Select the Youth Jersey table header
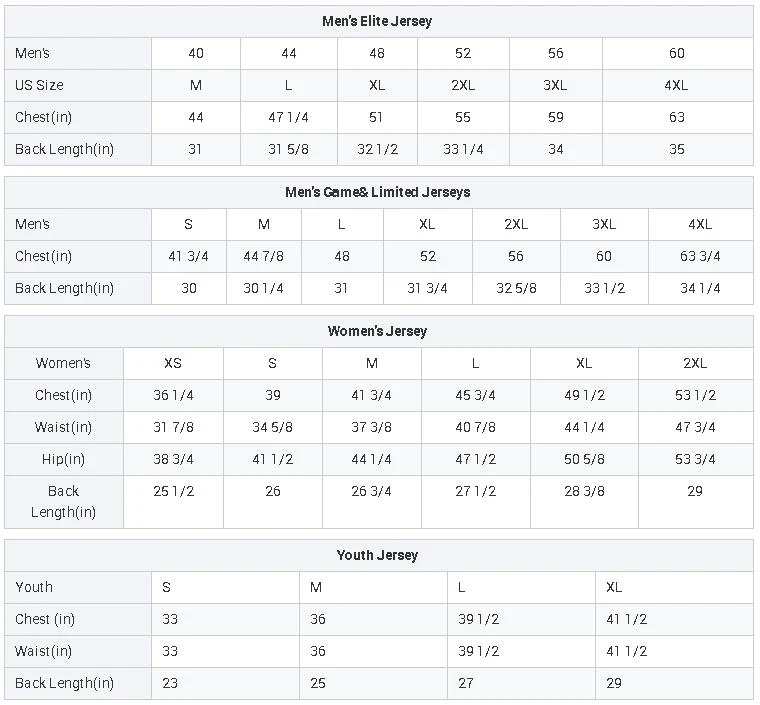This screenshot has width=760, height=705. coord(377,555)
